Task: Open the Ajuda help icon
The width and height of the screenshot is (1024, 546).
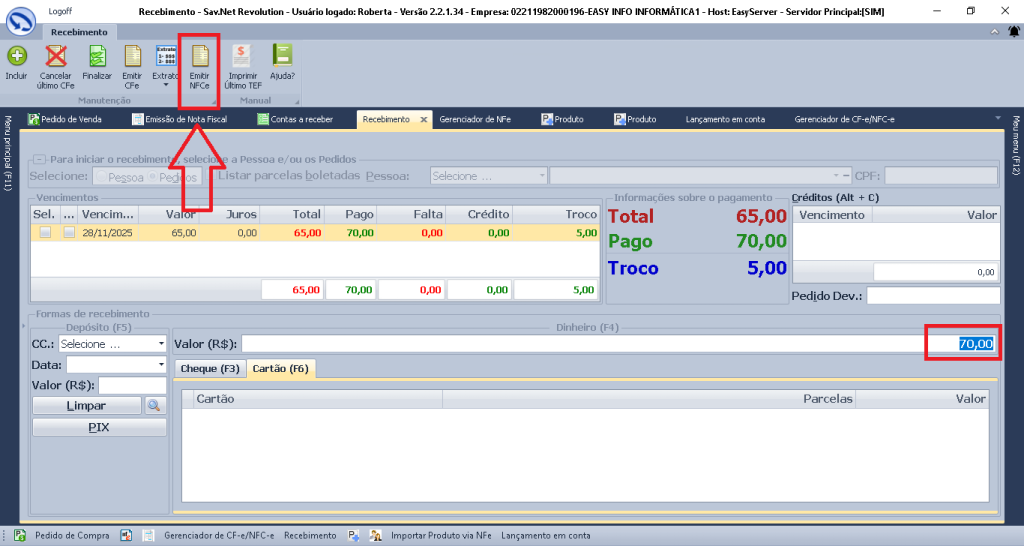Action: (x=282, y=61)
